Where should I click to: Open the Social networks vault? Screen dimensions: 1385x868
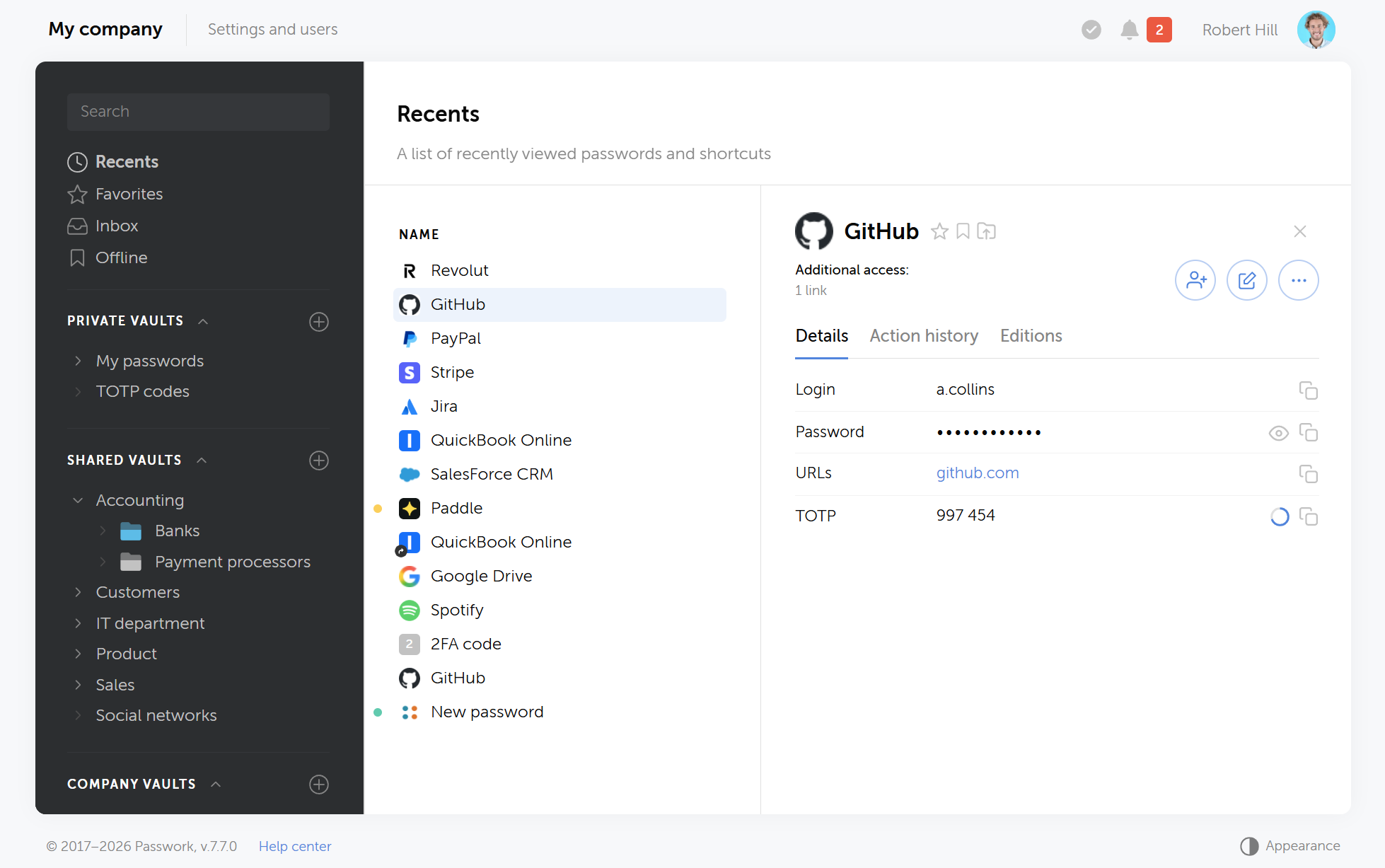156,715
